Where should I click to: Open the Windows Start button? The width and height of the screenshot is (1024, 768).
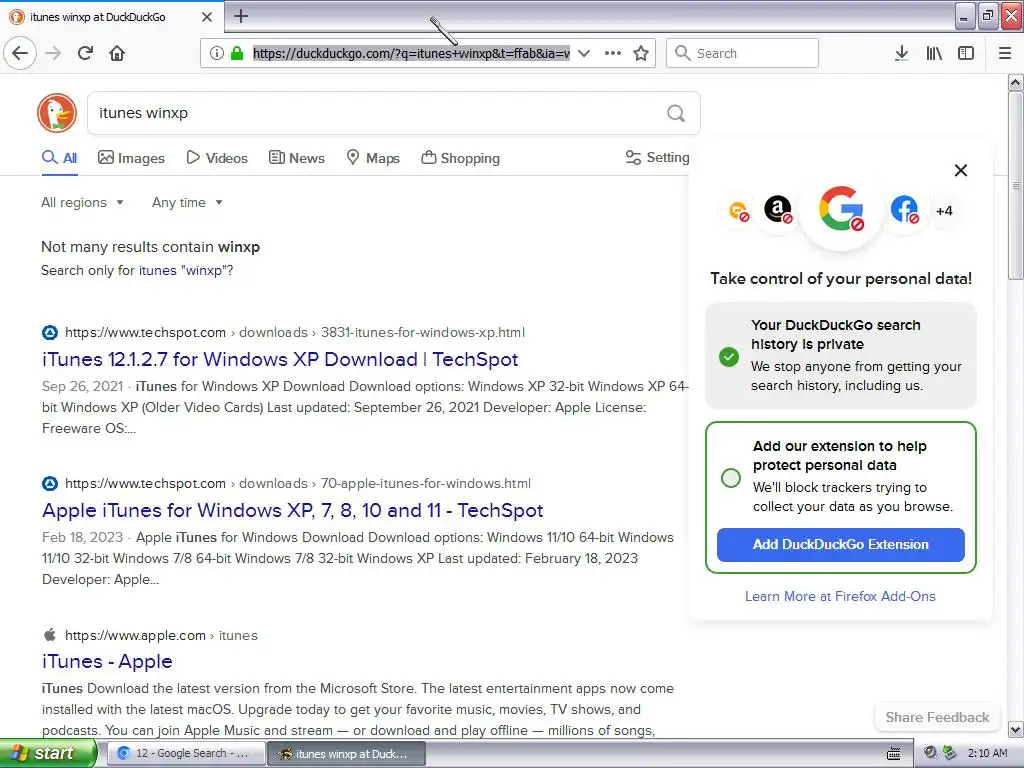(x=48, y=753)
